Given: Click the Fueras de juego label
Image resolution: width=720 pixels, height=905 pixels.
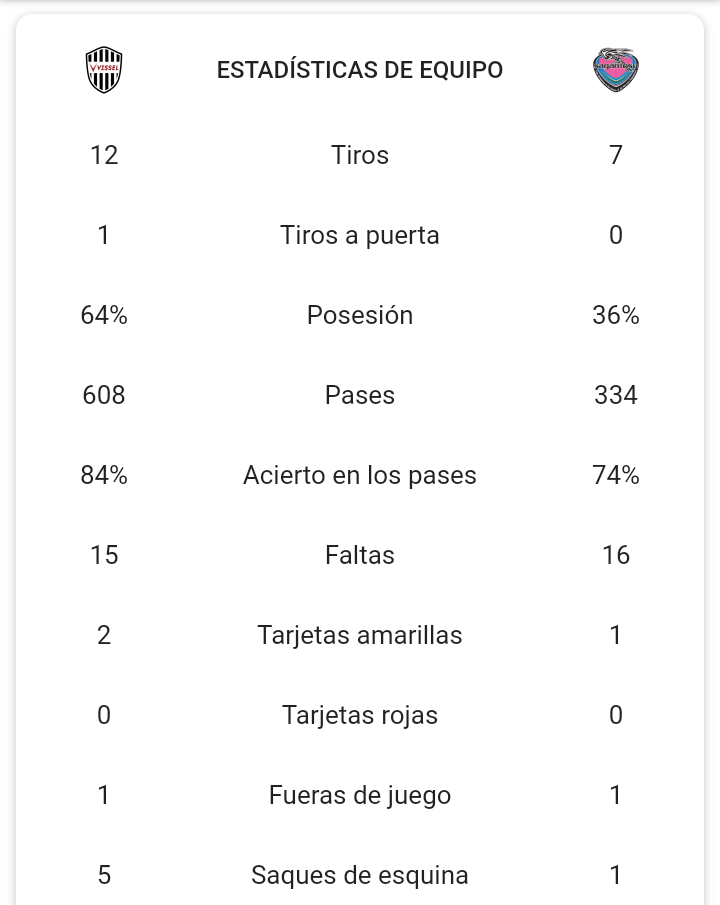Looking at the screenshot, I should (360, 795).
